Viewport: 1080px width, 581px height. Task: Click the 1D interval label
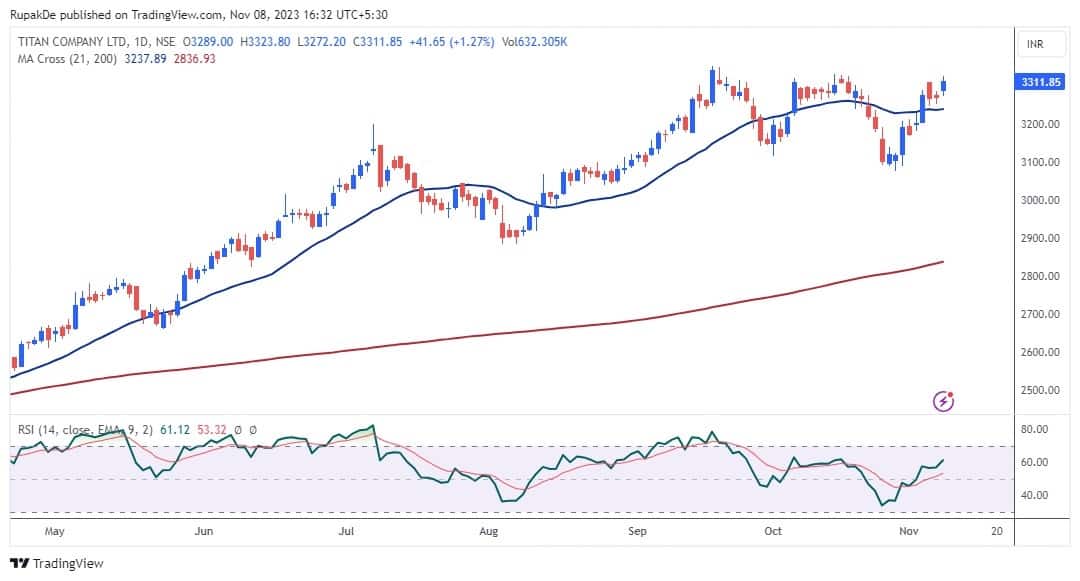(142, 42)
